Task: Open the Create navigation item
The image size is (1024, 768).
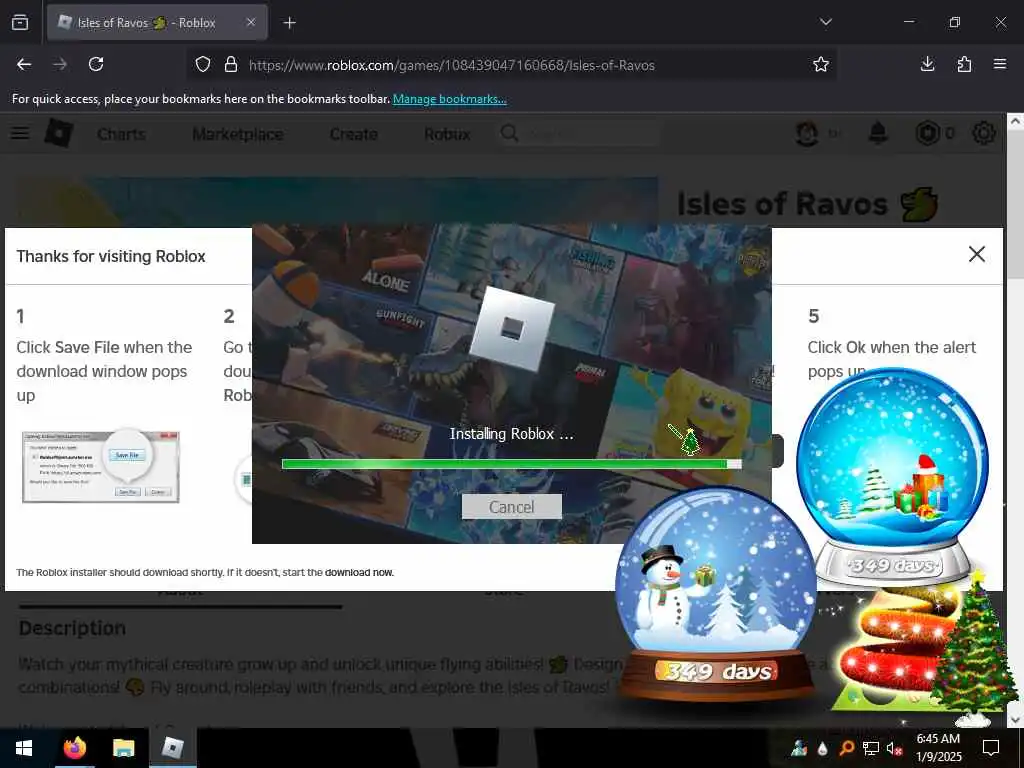Action: pyautogui.click(x=353, y=134)
